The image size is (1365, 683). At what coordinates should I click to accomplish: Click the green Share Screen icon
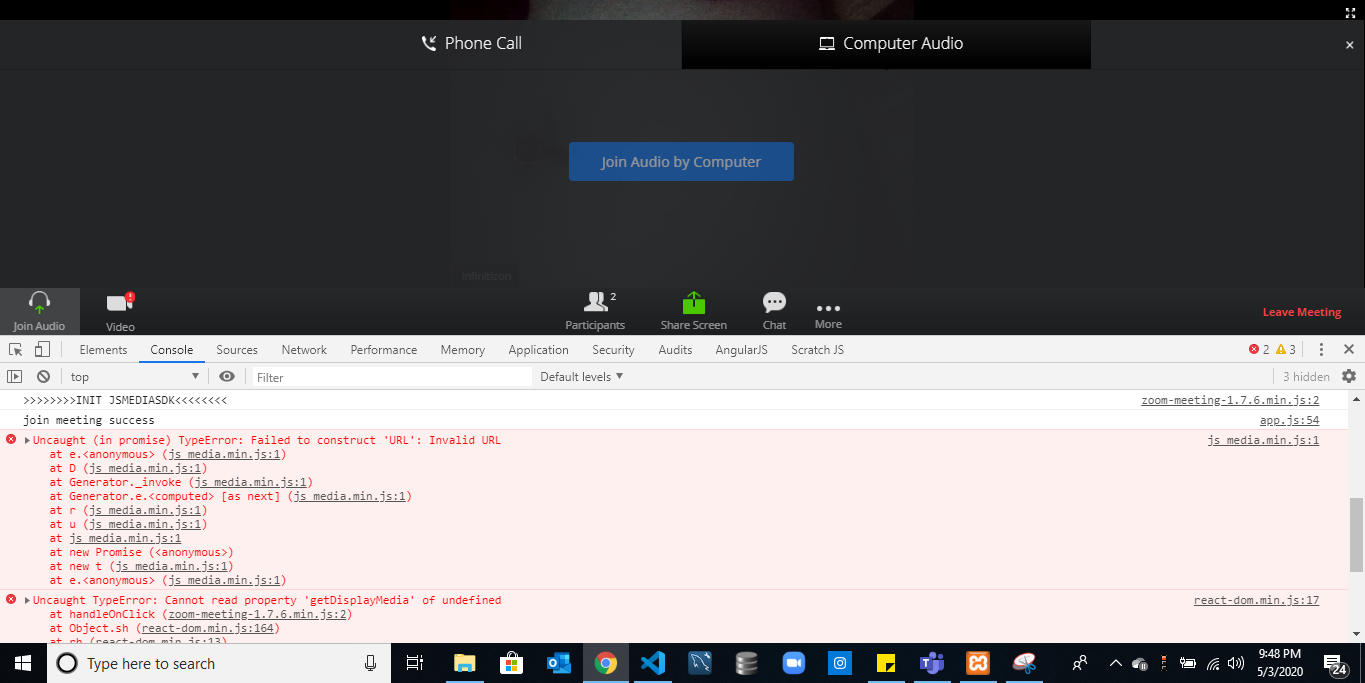pyautogui.click(x=694, y=302)
